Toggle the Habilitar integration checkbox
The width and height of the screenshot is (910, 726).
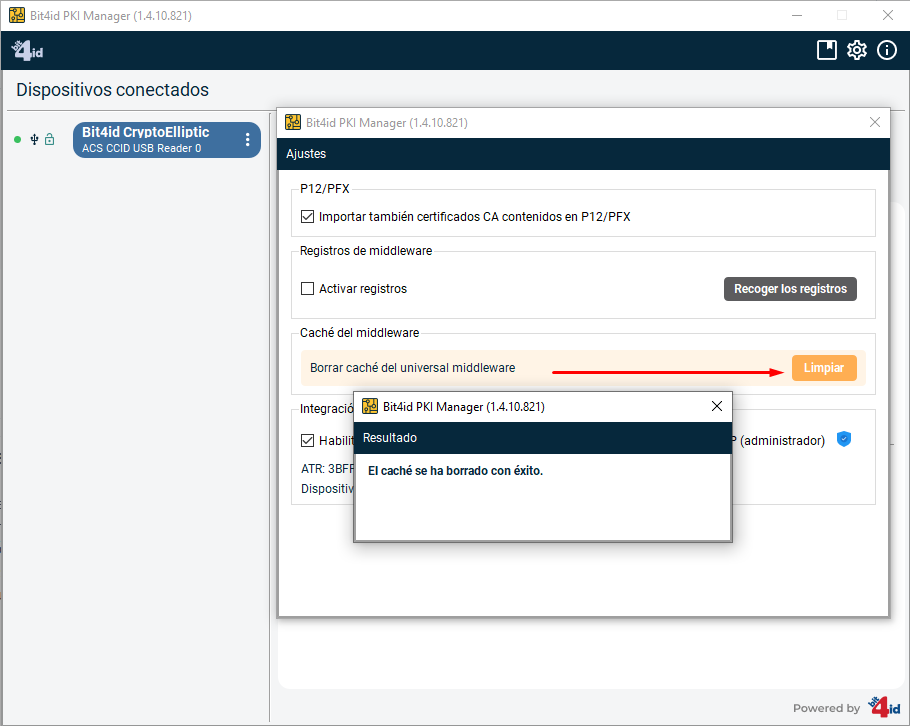[308, 440]
